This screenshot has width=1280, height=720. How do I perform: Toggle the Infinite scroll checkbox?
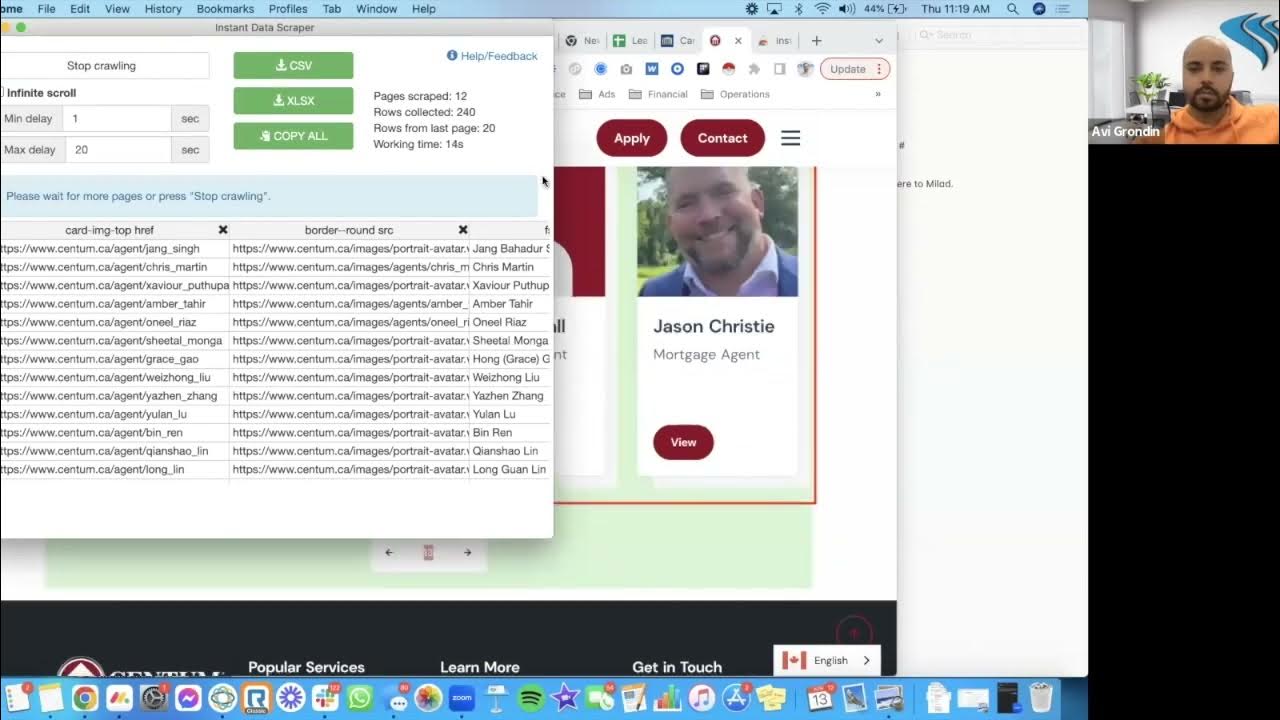(2, 93)
